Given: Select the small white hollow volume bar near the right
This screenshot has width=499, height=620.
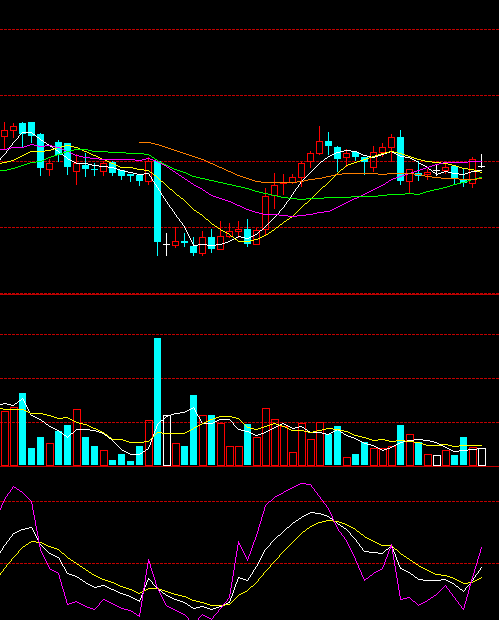Looking at the screenshot, I should [437, 461].
